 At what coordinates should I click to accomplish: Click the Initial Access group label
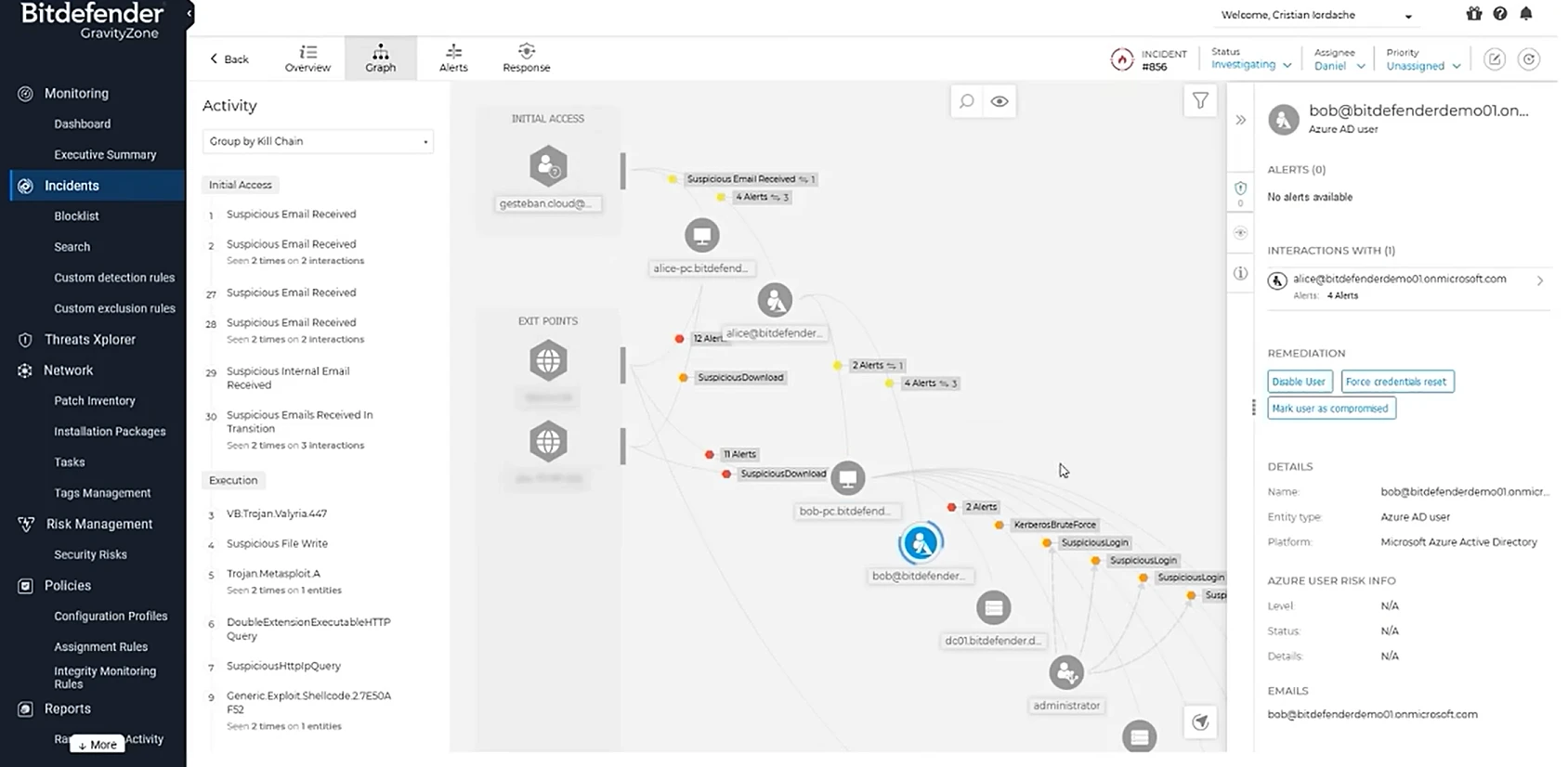click(241, 185)
